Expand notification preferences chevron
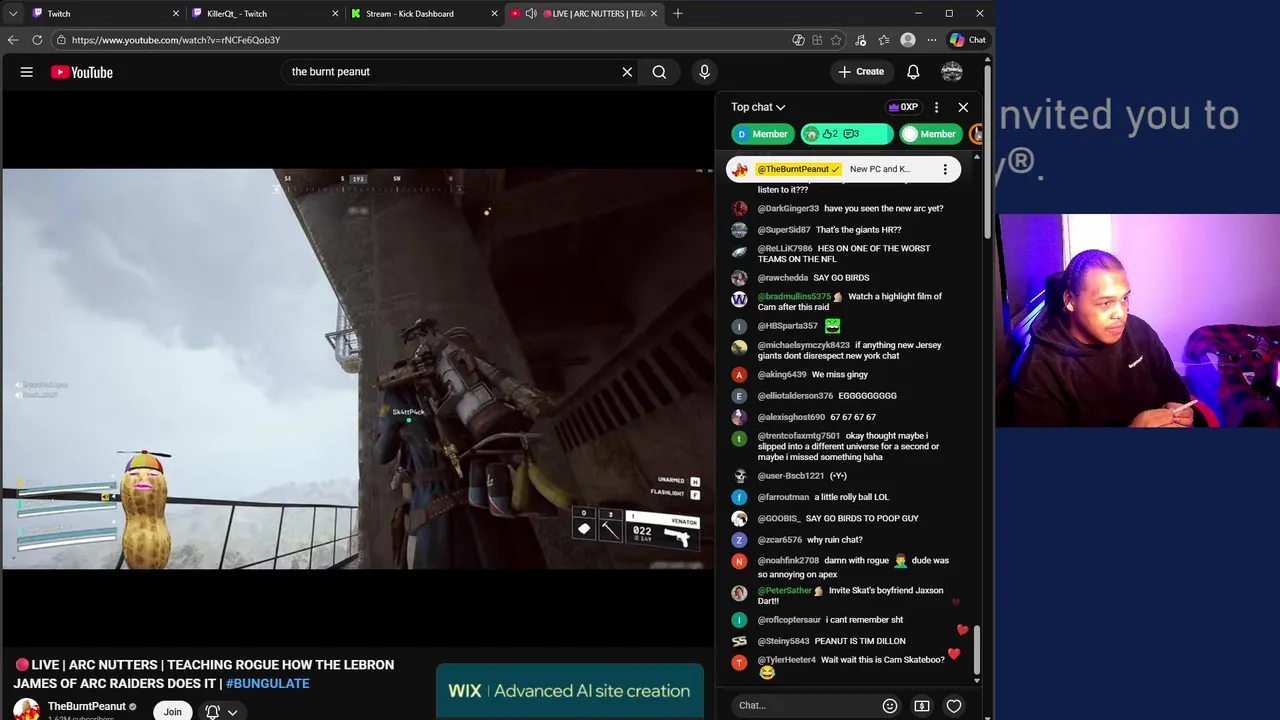This screenshot has width=1280, height=720. (232, 712)
